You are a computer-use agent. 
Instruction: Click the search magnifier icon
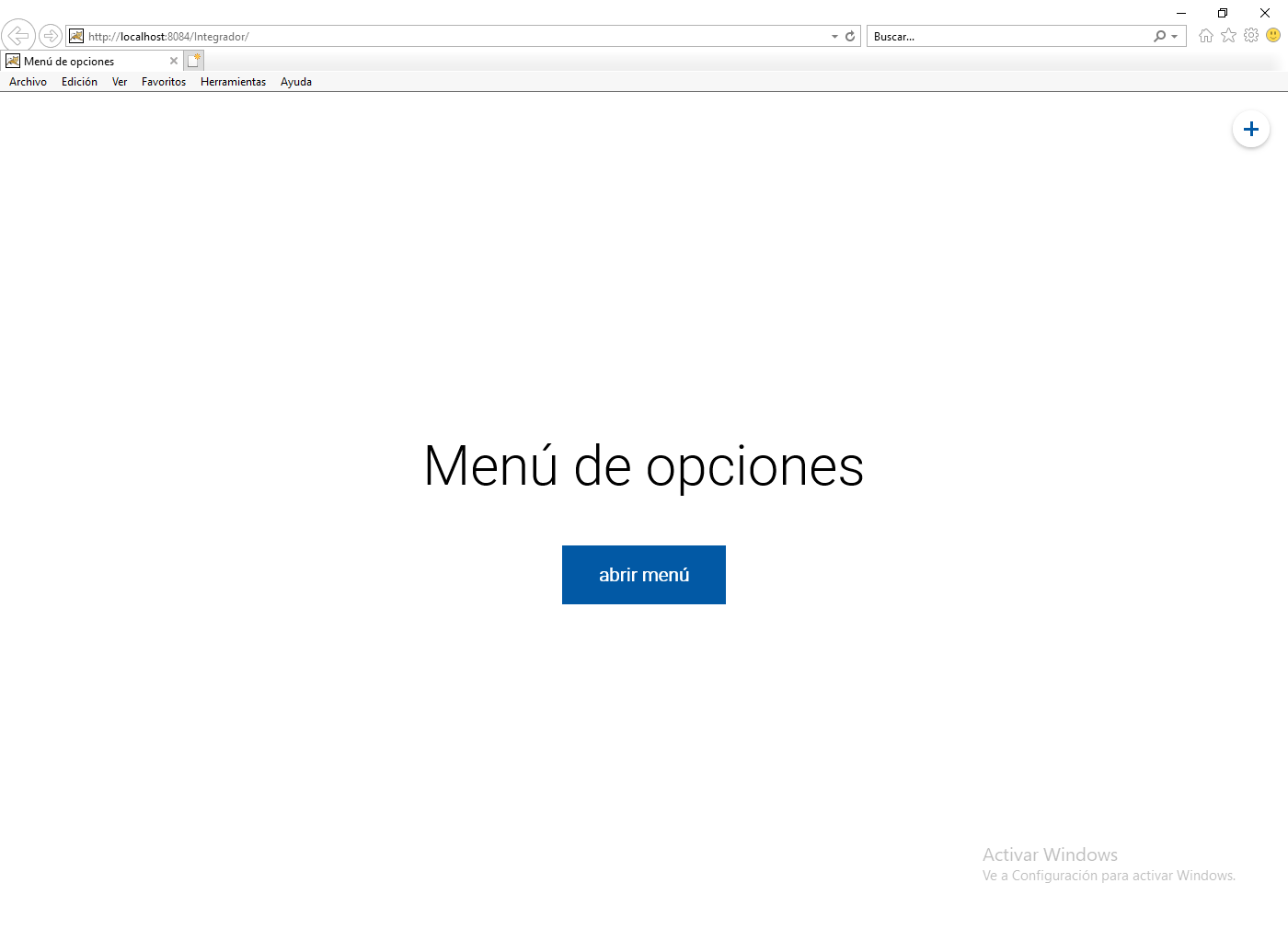1159,36
